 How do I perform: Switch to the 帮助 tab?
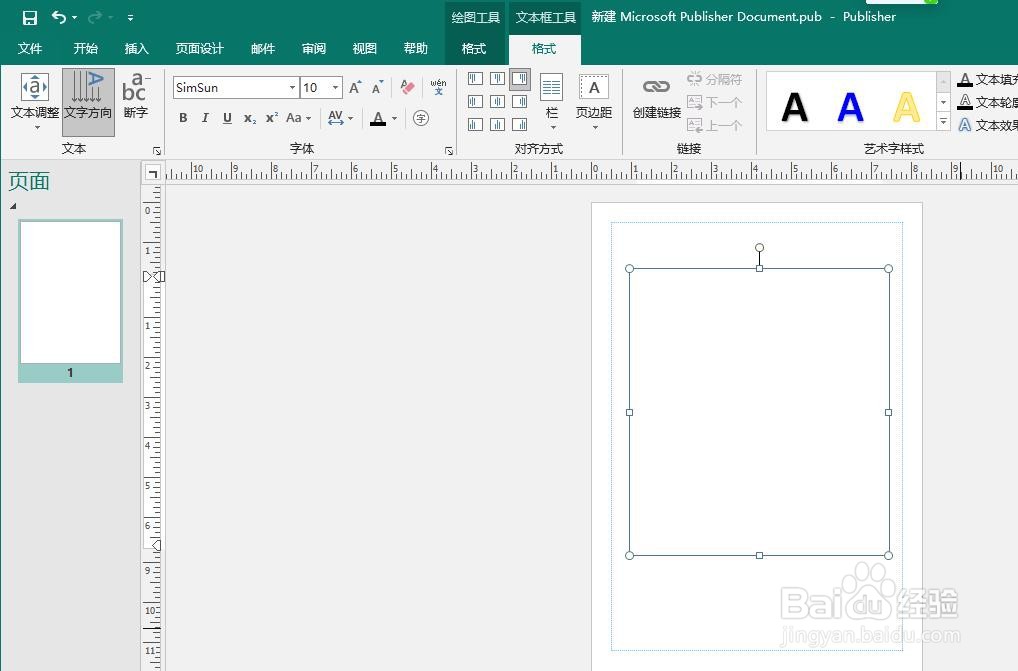[x=416, y=49]
